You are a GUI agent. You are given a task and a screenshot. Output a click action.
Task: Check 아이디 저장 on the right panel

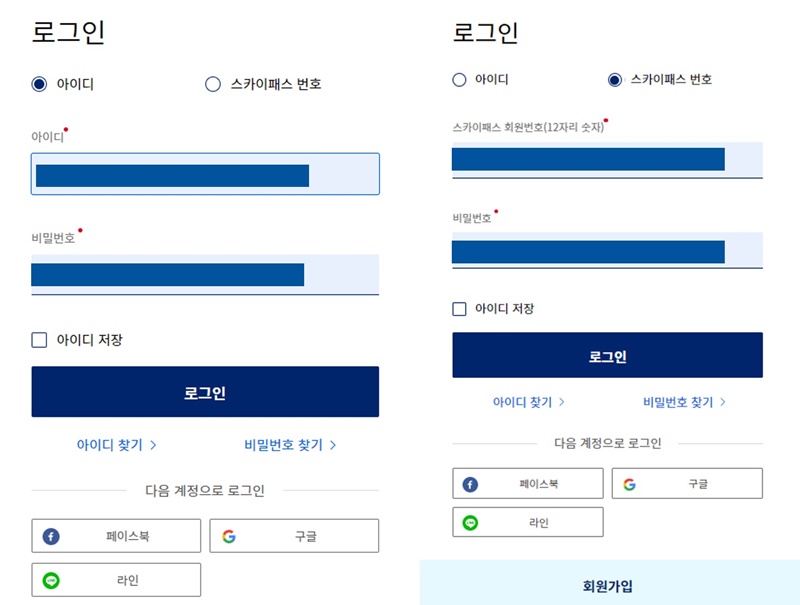460,309
